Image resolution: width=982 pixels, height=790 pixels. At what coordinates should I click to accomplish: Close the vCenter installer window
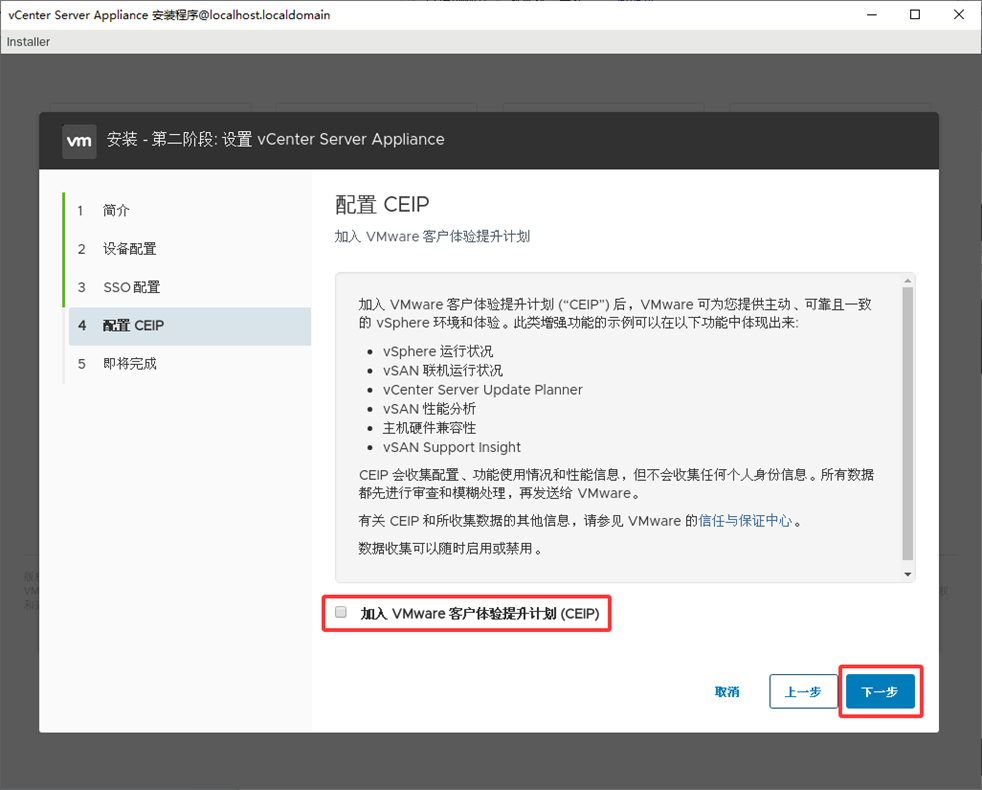(x=959, y=15)
